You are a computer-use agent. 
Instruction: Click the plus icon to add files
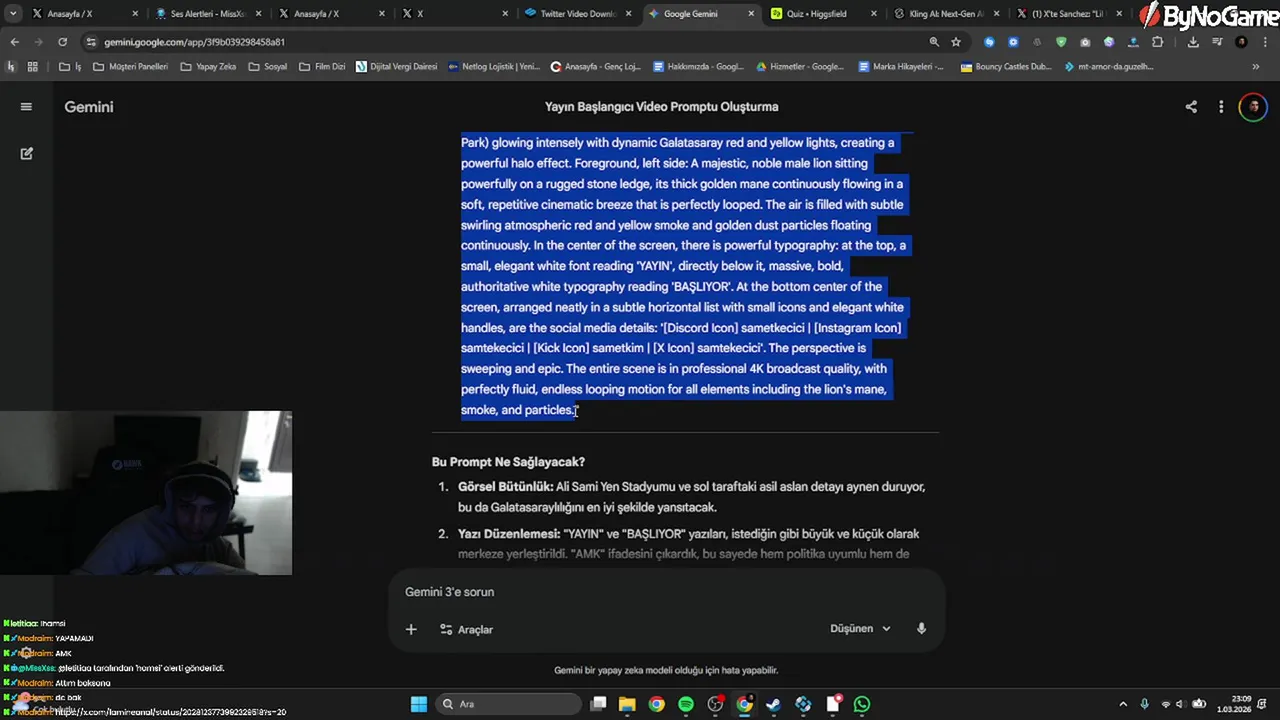pos(411,629)
